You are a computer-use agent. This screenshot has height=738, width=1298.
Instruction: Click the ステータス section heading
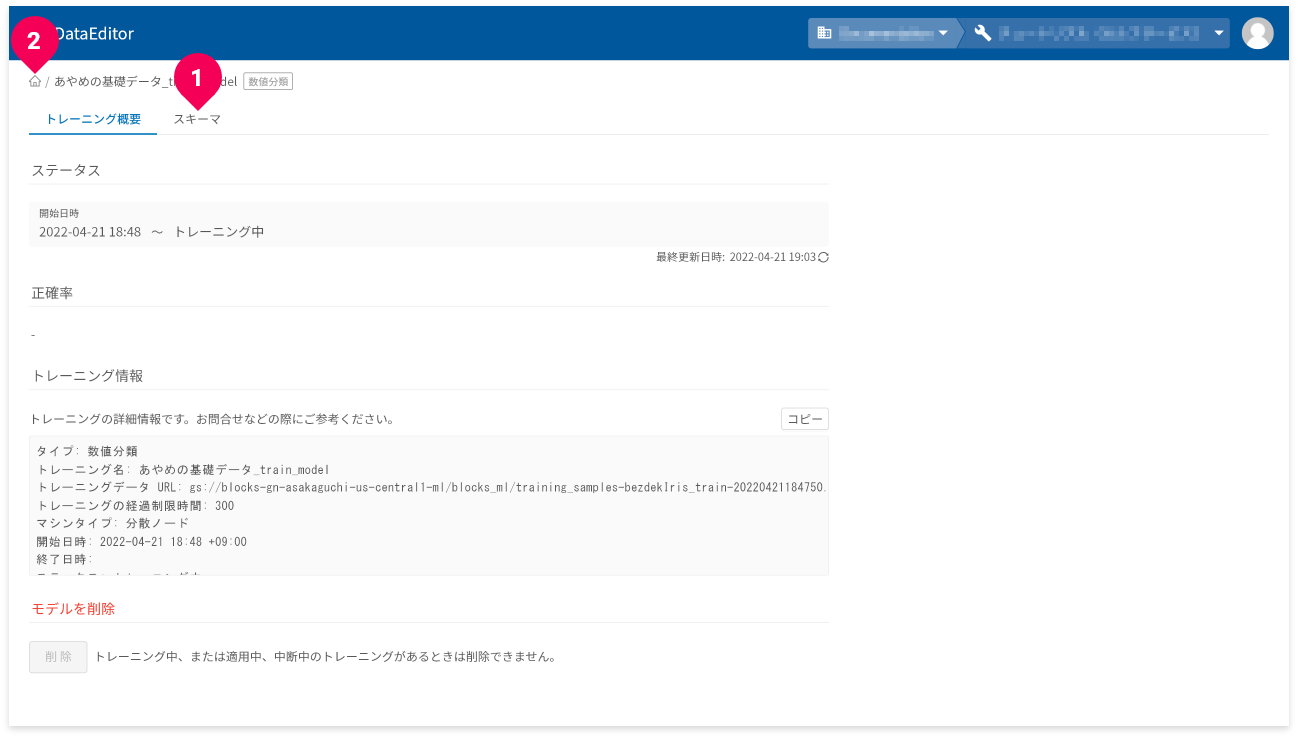click(x=66, y=170)
